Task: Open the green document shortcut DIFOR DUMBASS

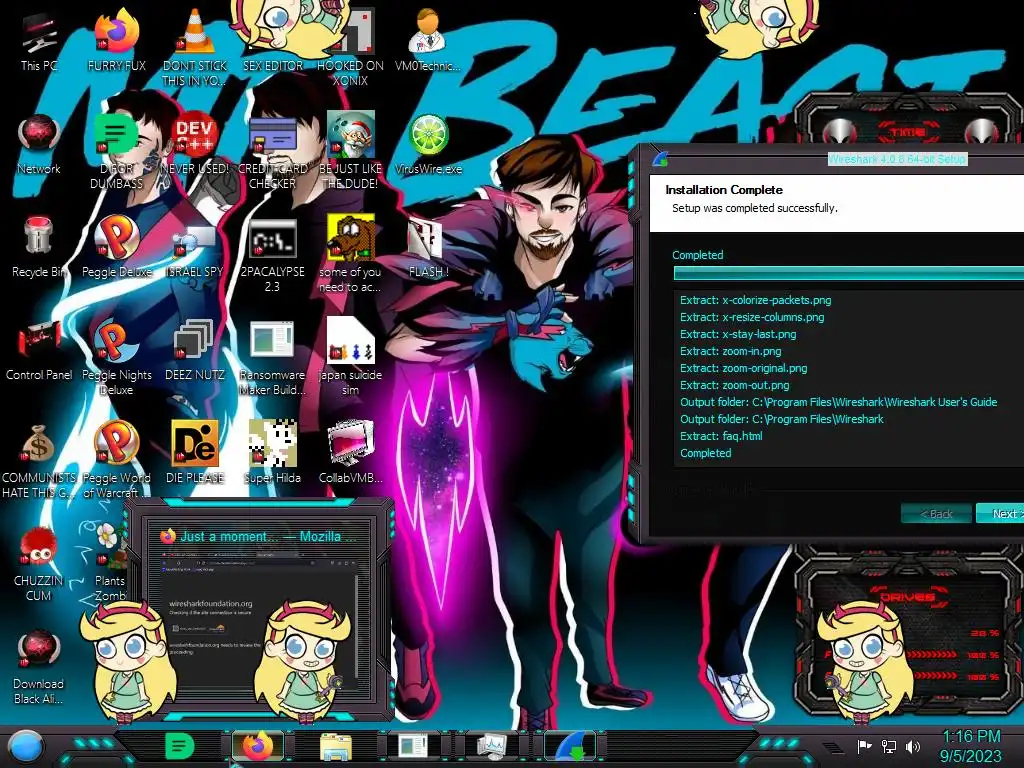Action: pyautogui.click(x=116, y=150)
